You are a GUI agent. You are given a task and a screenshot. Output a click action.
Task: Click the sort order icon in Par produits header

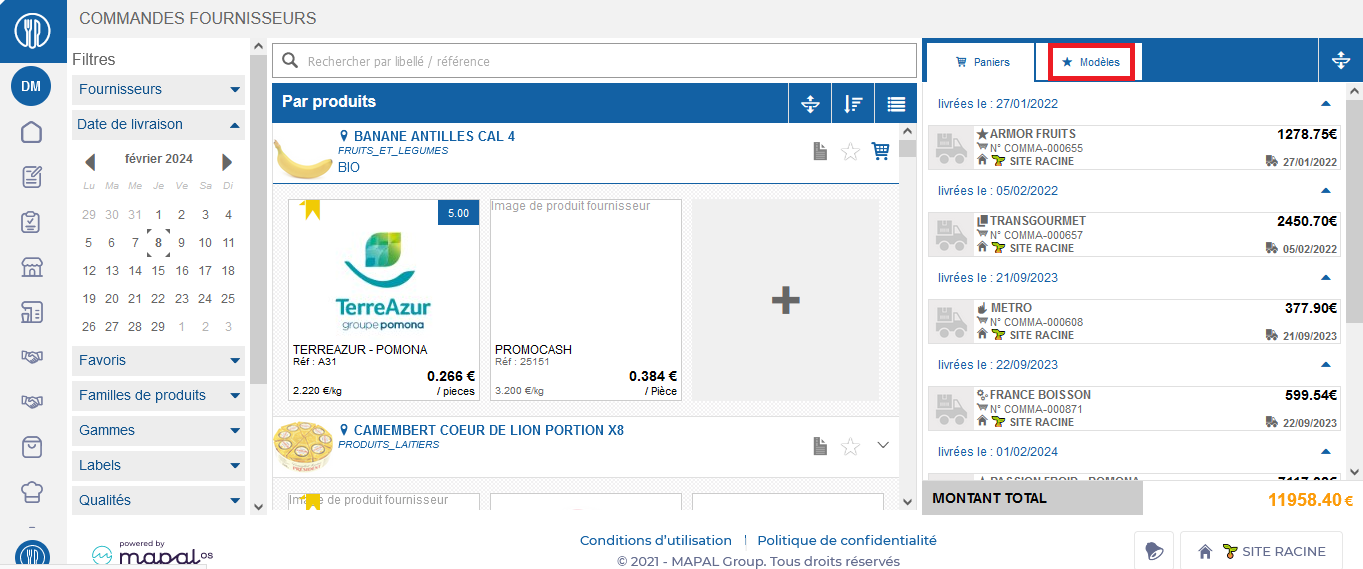pos(853,103)
